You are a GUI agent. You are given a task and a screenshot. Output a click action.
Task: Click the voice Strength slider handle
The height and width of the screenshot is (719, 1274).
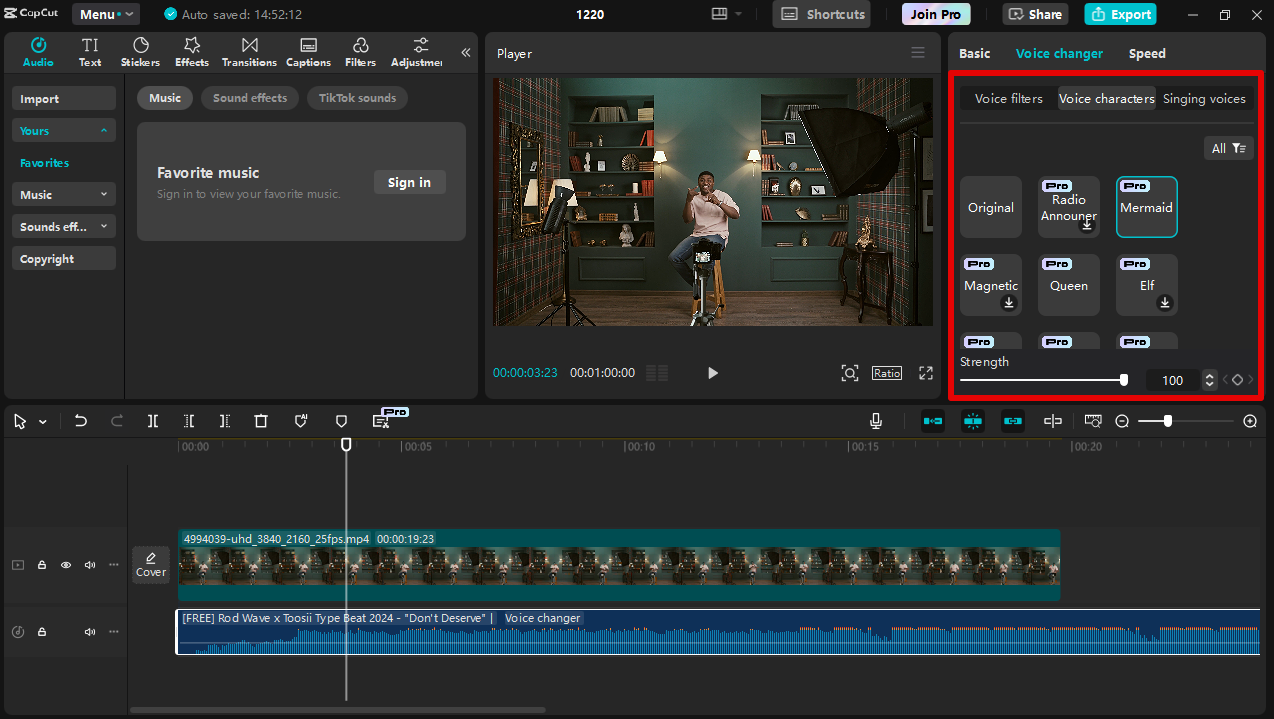coord(1124,380)
